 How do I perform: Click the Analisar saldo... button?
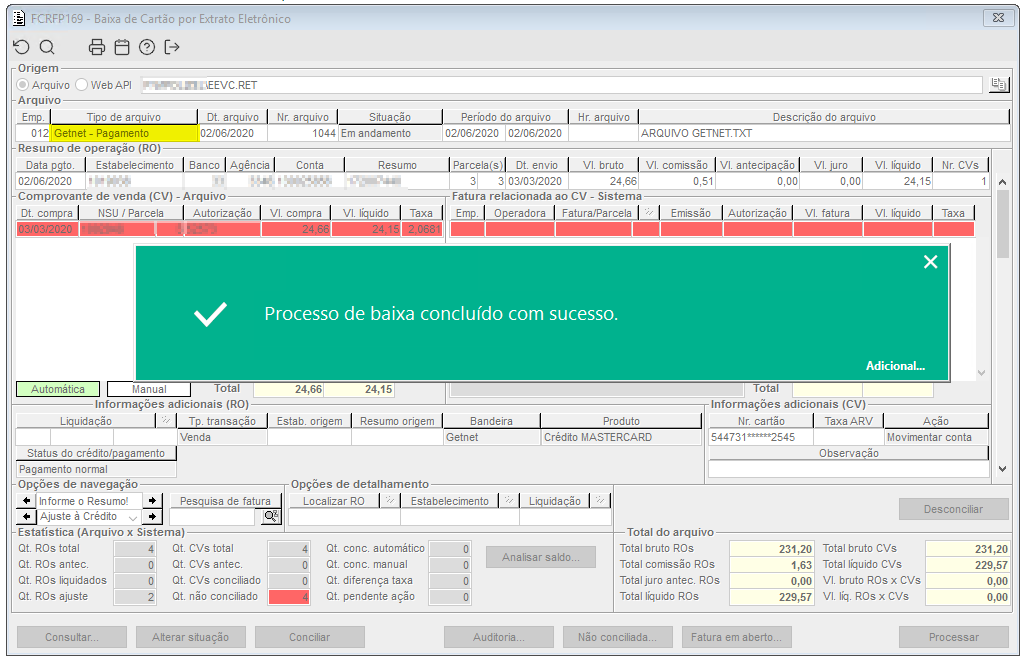pyautogui.click(x=540, y=557)
